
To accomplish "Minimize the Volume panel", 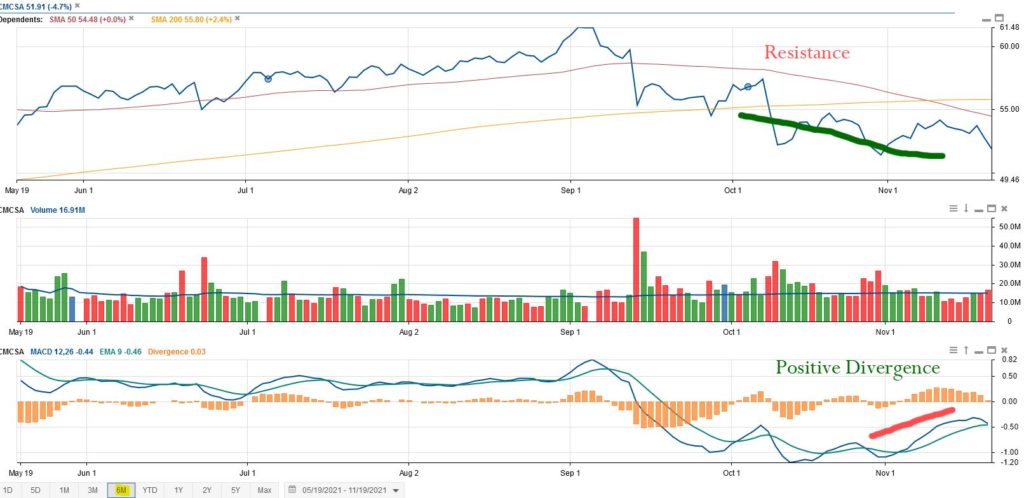I will click(x=979, y=209).
